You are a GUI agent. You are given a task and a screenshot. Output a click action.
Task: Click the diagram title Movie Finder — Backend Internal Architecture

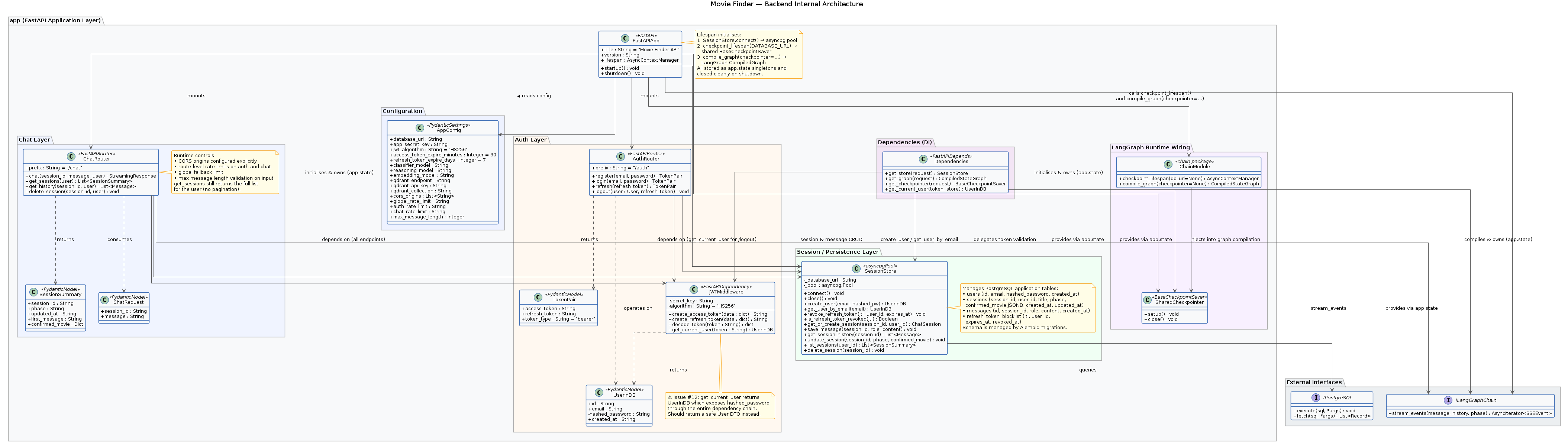787,4
